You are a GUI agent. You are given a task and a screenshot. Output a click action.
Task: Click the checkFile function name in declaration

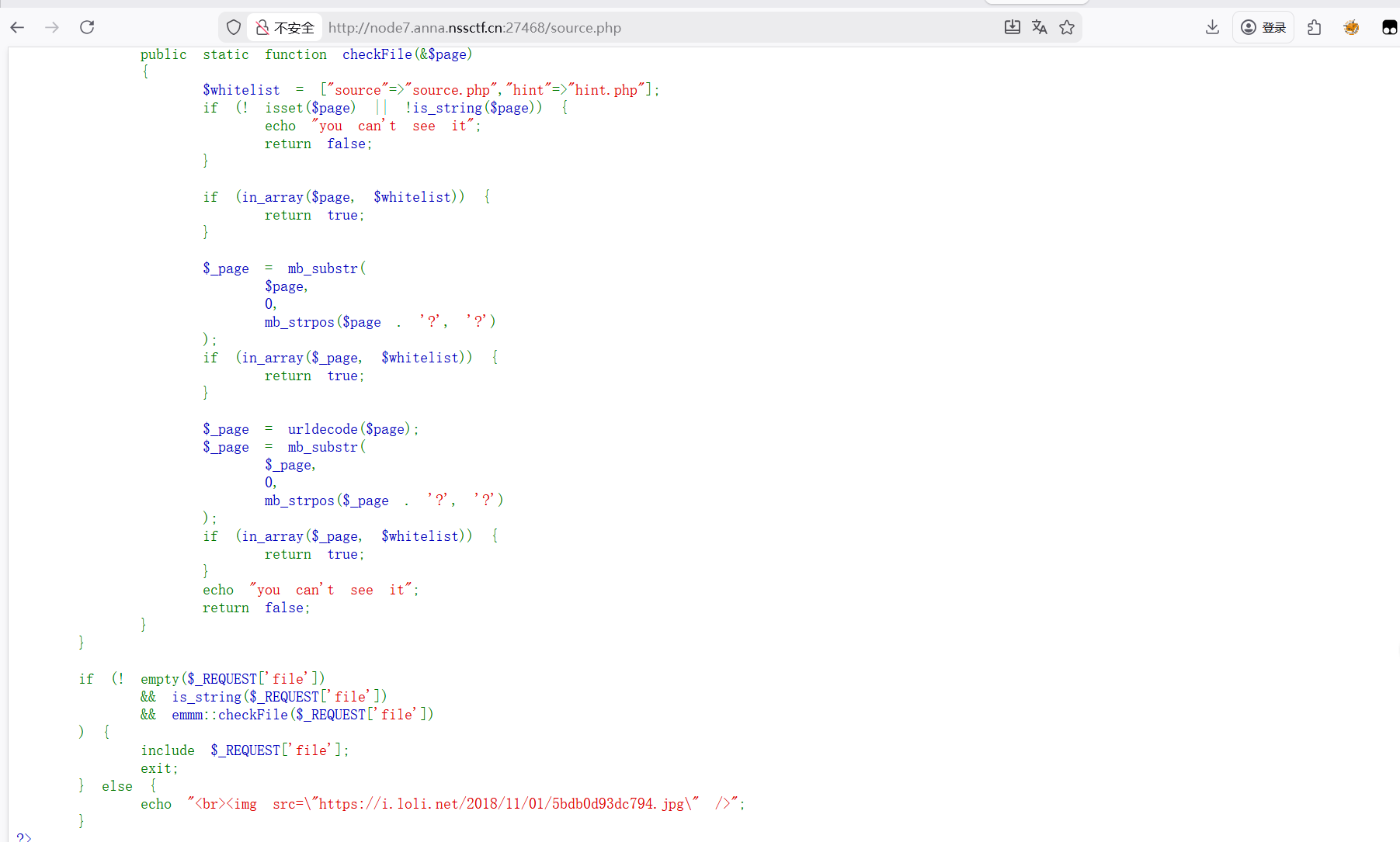[377, 54]
